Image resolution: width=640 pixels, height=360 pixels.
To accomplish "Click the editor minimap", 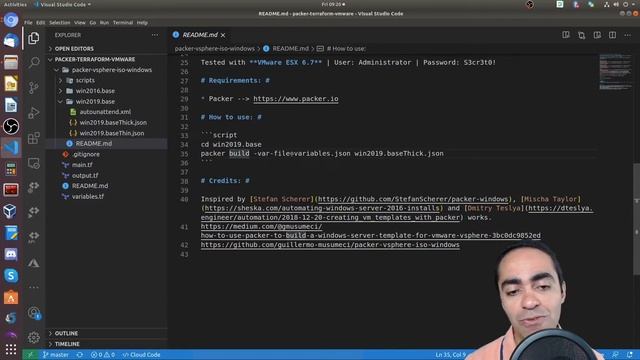I will click(615, 72).
